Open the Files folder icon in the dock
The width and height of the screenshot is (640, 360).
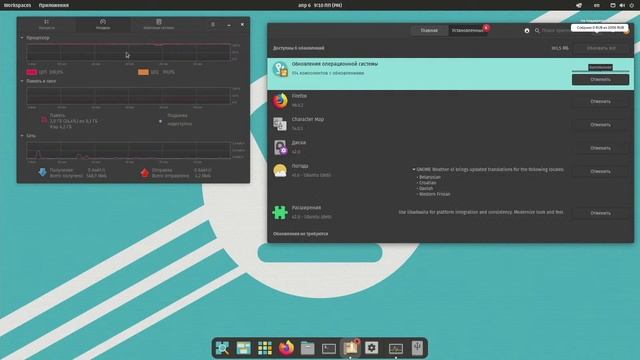[307, 348]
